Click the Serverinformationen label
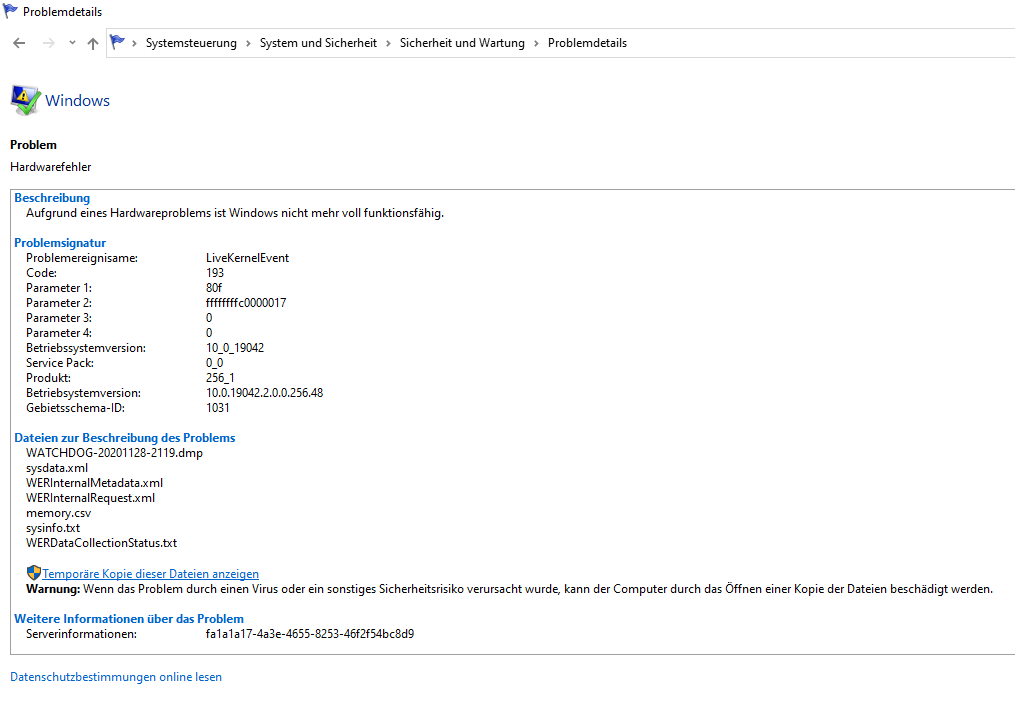The height and width of the screenshot is (721, 1015). point(82,634)
